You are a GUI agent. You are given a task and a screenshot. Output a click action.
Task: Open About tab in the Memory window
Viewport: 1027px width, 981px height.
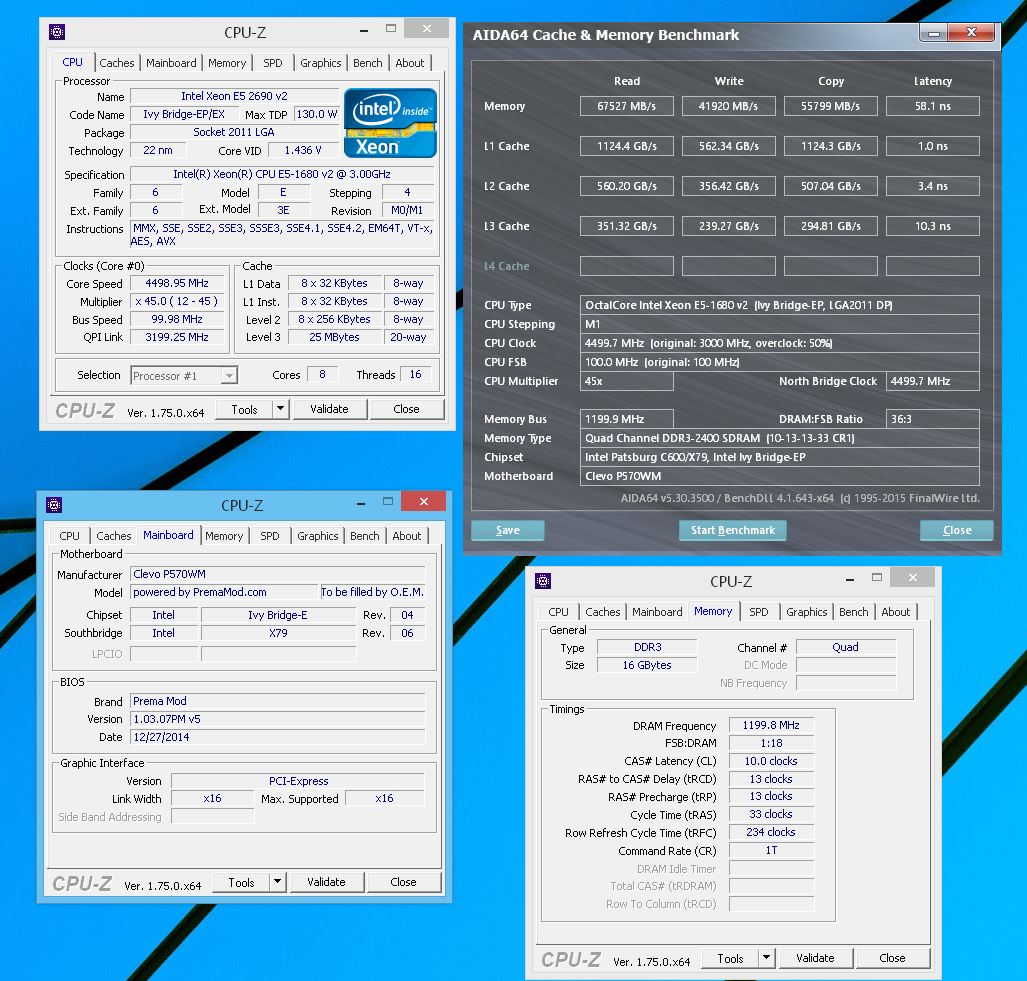pos(895,612)
